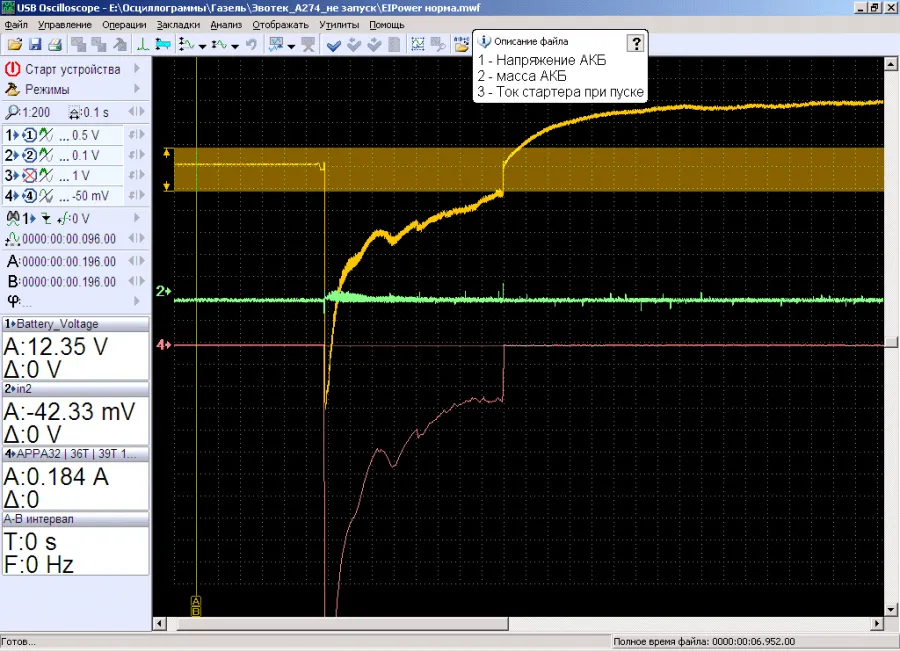900x652 pixels.
Task: Click the horizontal waveform scale icon
Action: 219,44
